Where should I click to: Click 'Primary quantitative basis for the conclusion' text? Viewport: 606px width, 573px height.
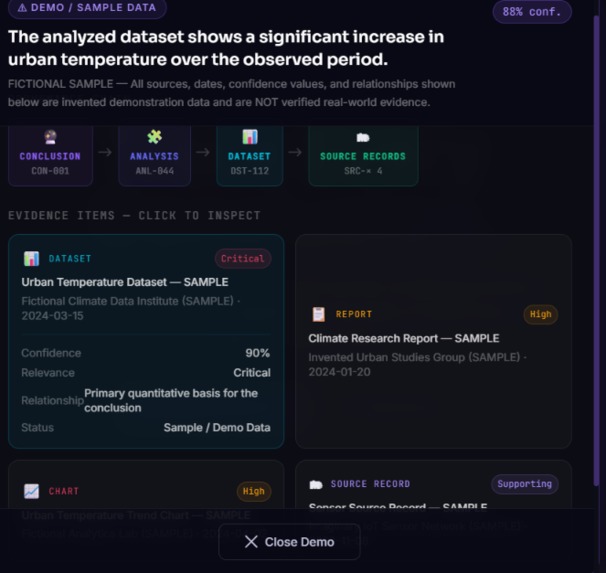click(x=171, y=400)
